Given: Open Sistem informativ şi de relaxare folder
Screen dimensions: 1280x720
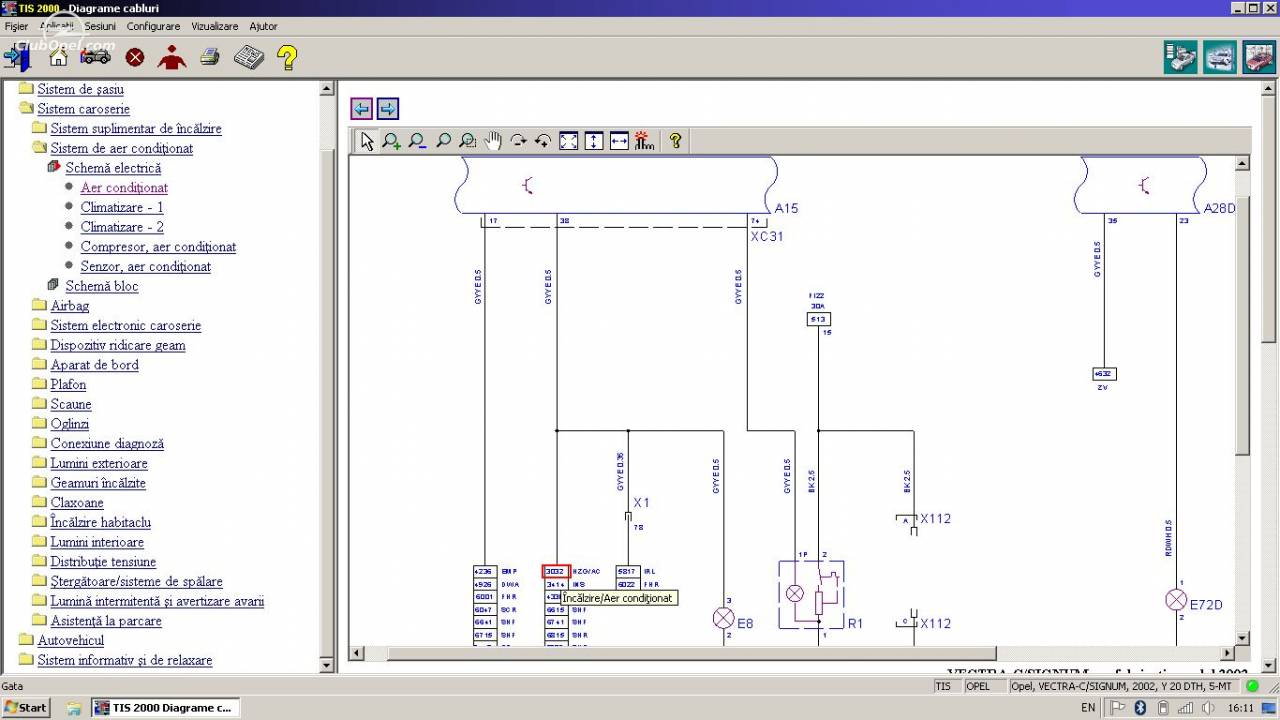Looking at the screenshot, I should pos(125,660).
